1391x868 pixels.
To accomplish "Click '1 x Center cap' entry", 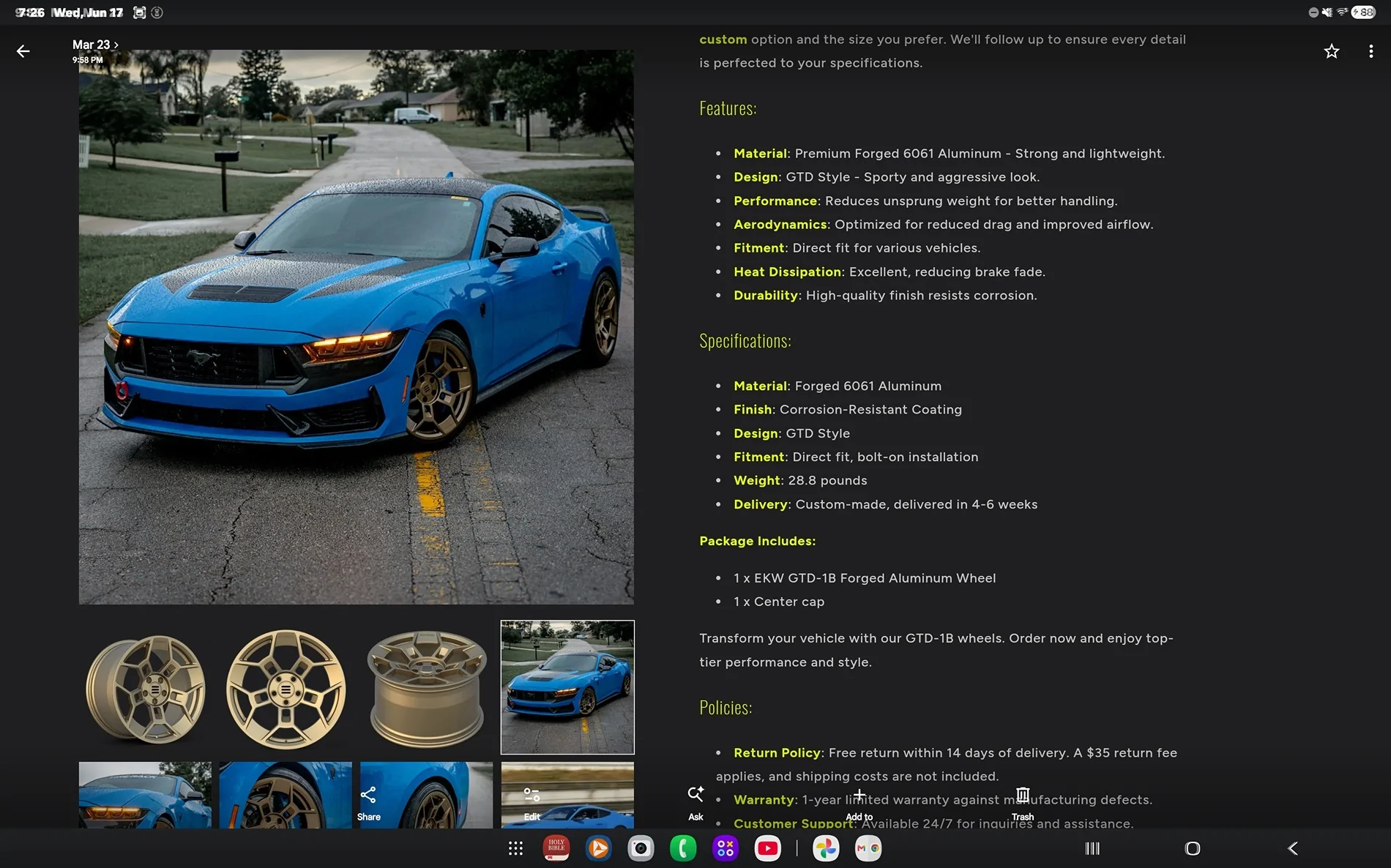I will (x=779, y=602).
